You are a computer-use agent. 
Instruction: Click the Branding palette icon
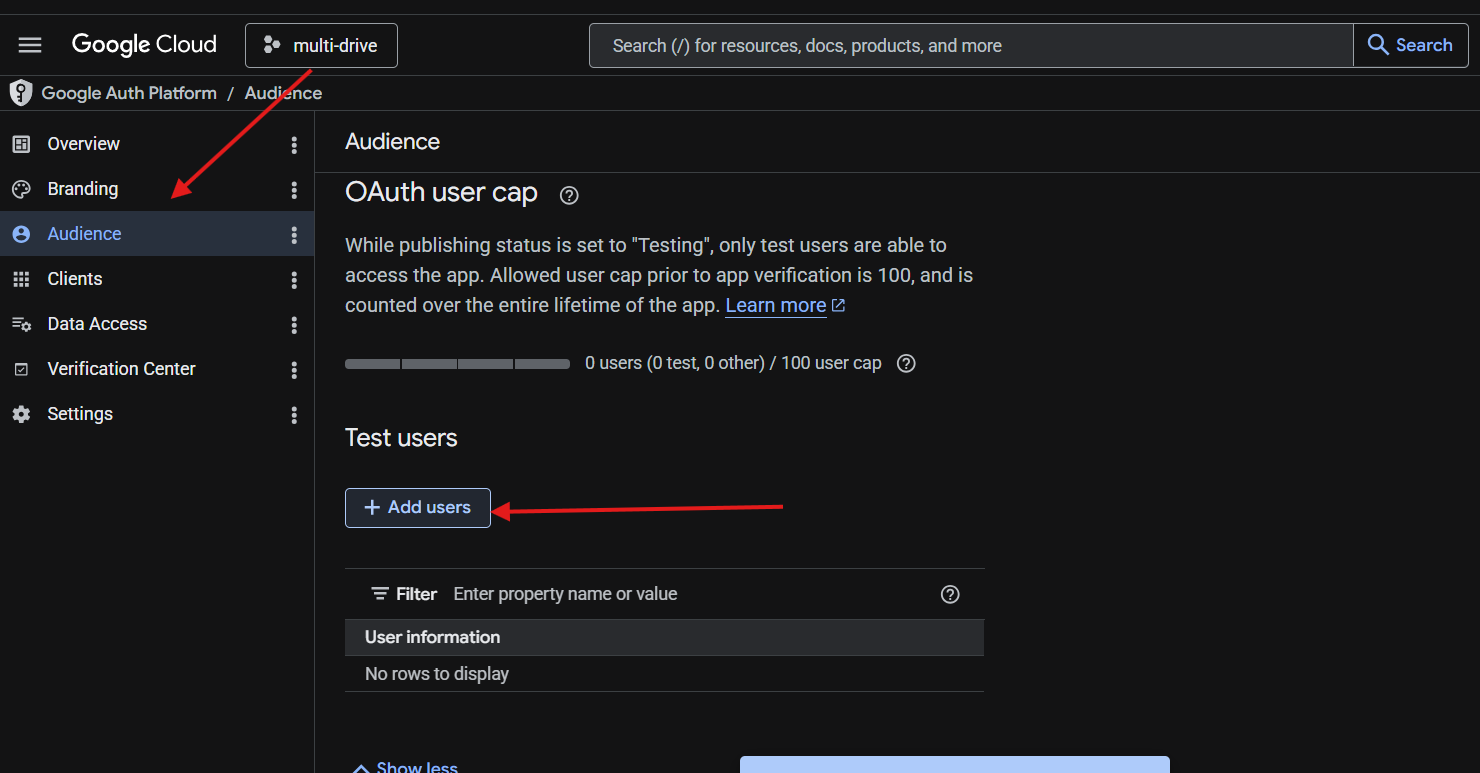(x=21, y=189)
